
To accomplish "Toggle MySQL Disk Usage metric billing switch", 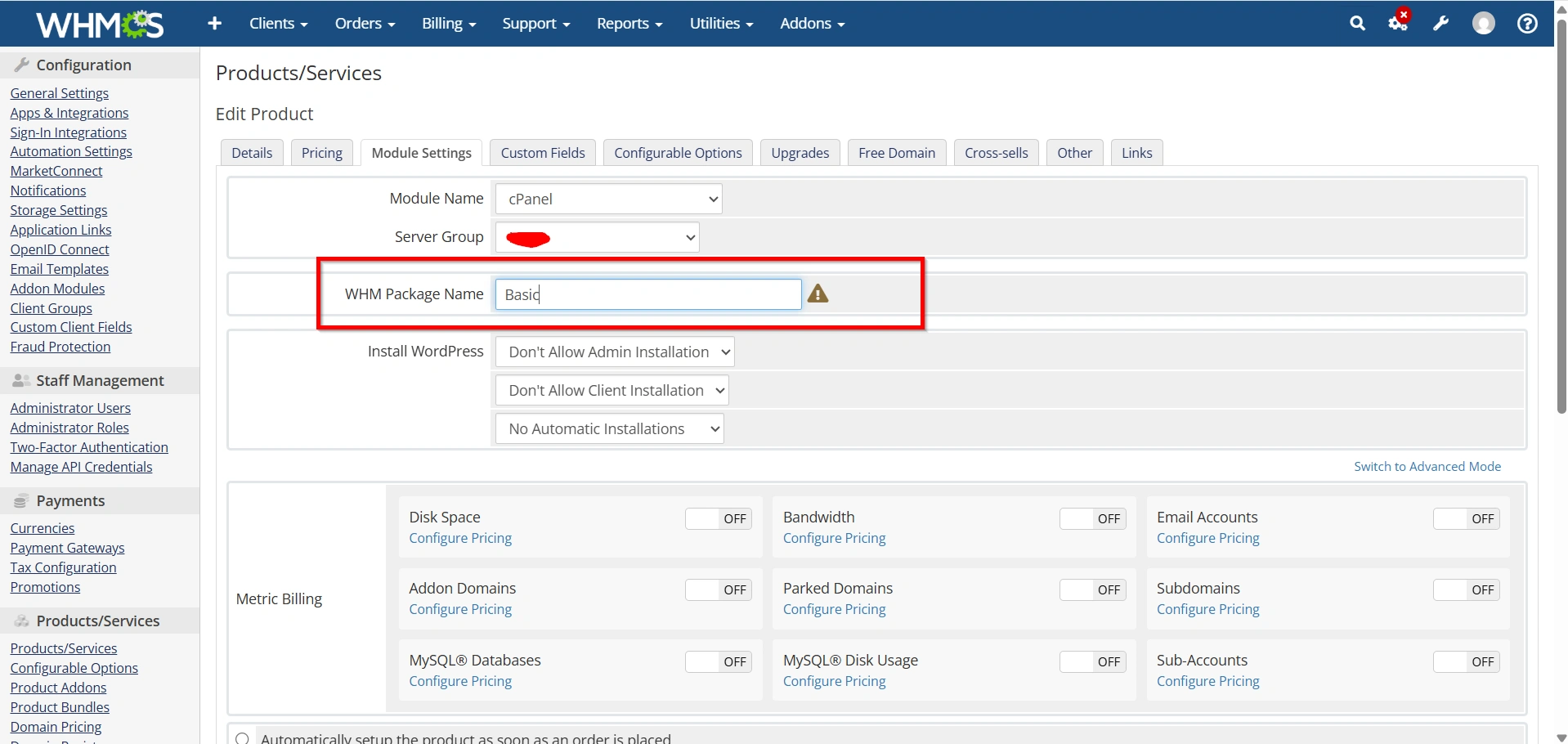I will pyautogui.click(x=1092, y=661).
